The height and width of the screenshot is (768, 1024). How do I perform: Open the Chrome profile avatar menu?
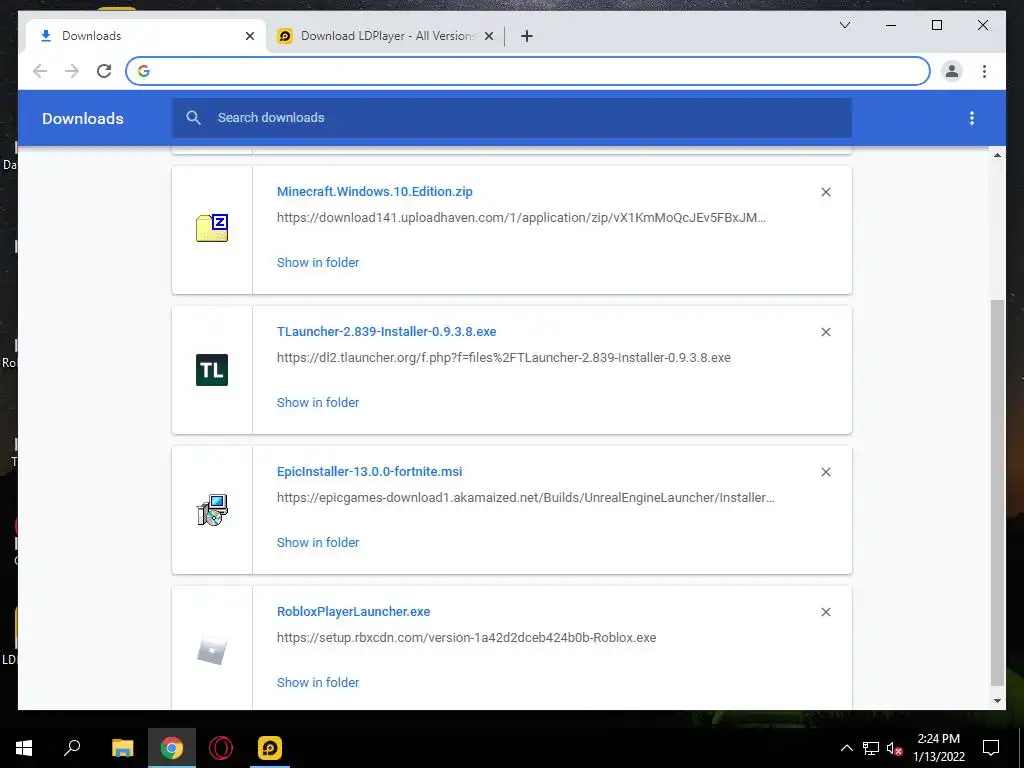pos(952,71)
